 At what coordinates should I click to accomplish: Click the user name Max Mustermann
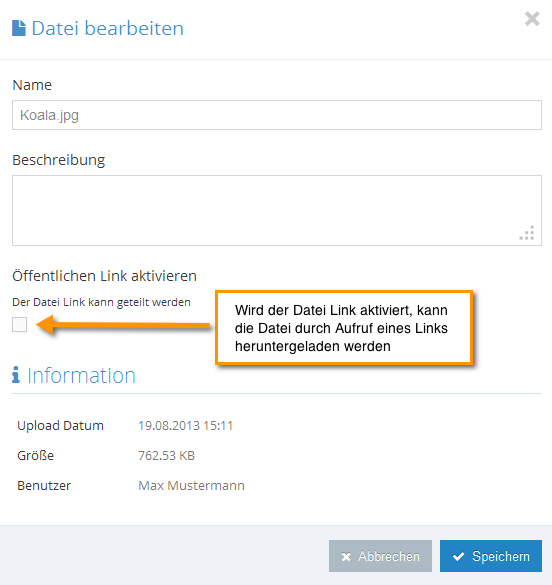tap(191, 485)
